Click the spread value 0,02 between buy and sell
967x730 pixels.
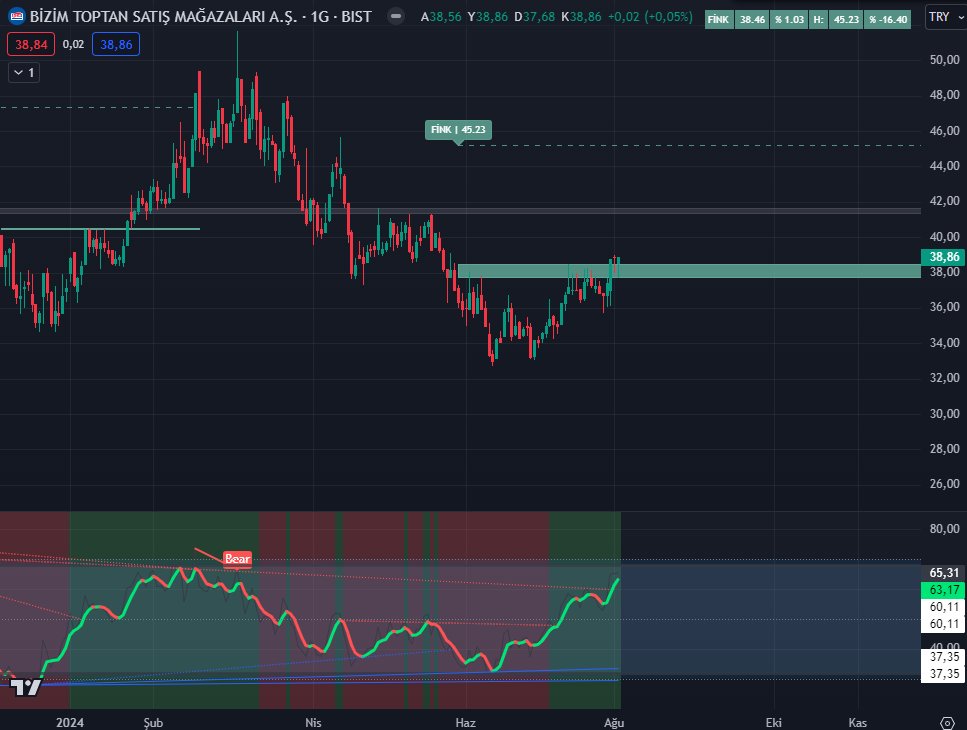tap(73, 44)
